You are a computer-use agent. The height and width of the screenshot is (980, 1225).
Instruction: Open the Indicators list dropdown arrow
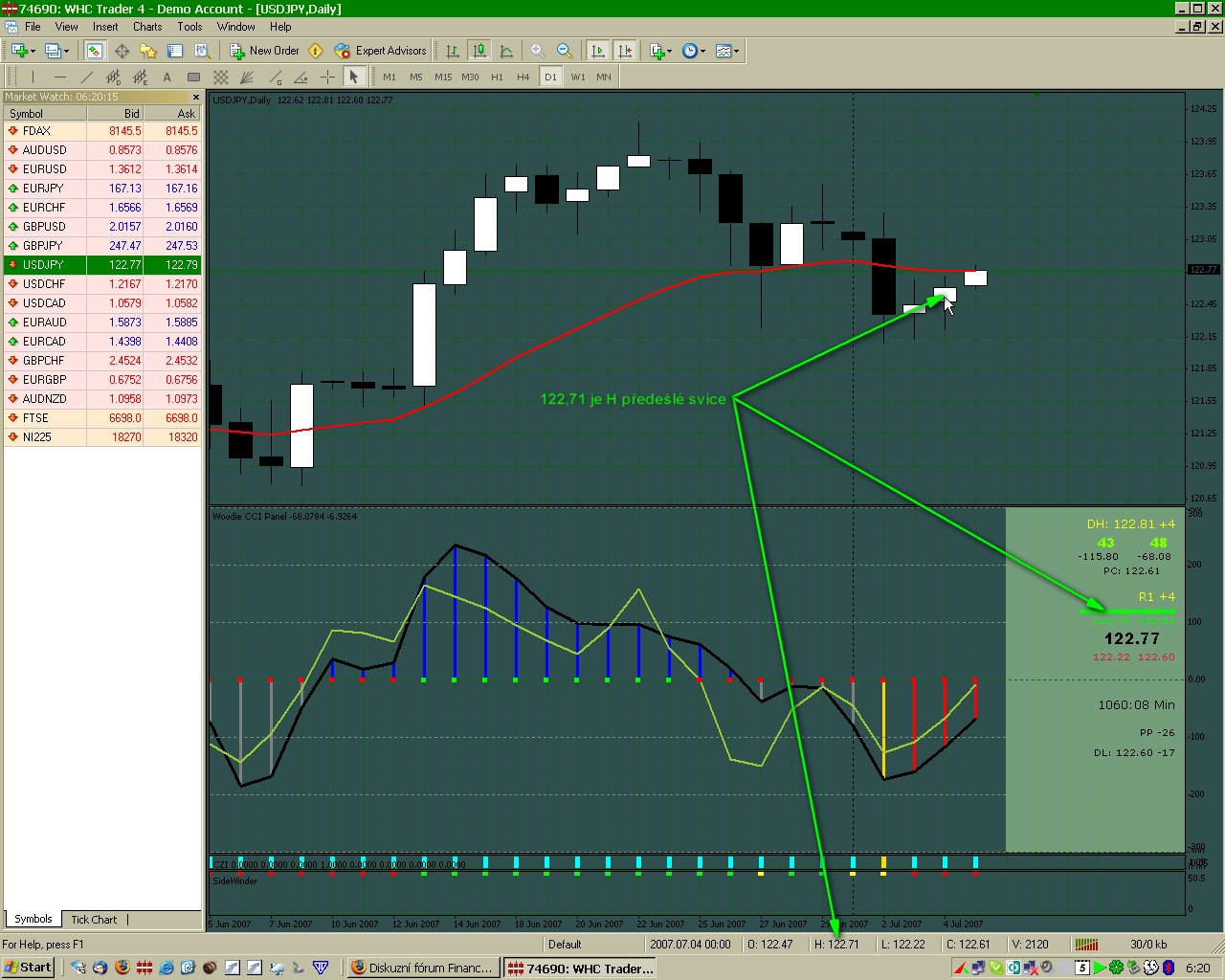[x=670, y=51]
